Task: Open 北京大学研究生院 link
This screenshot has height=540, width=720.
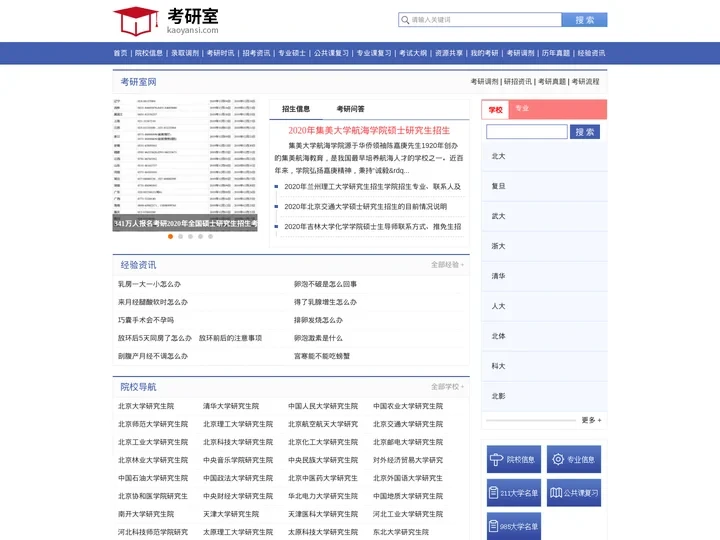Action: (146, 406)
